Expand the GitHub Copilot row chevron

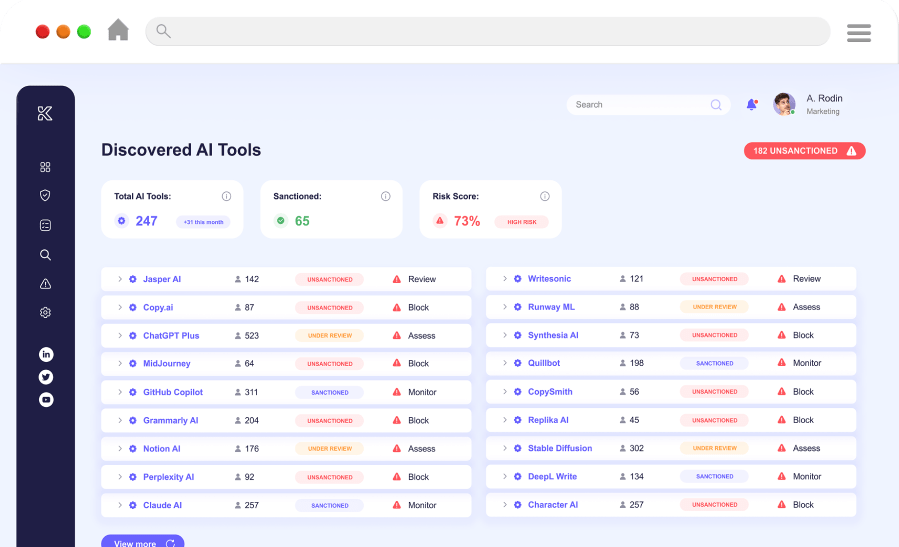pyautogui.click(x=119, y=392)
